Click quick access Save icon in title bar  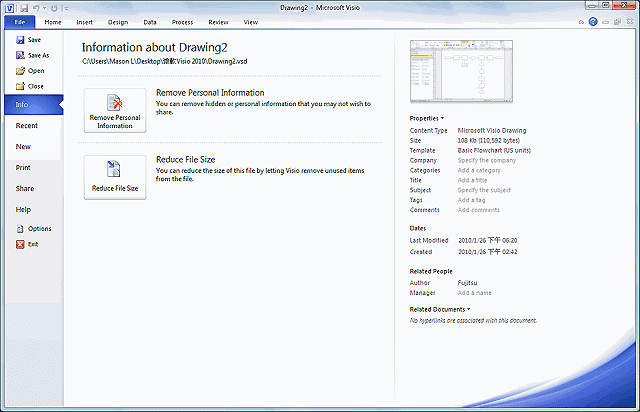pos(24,8)
